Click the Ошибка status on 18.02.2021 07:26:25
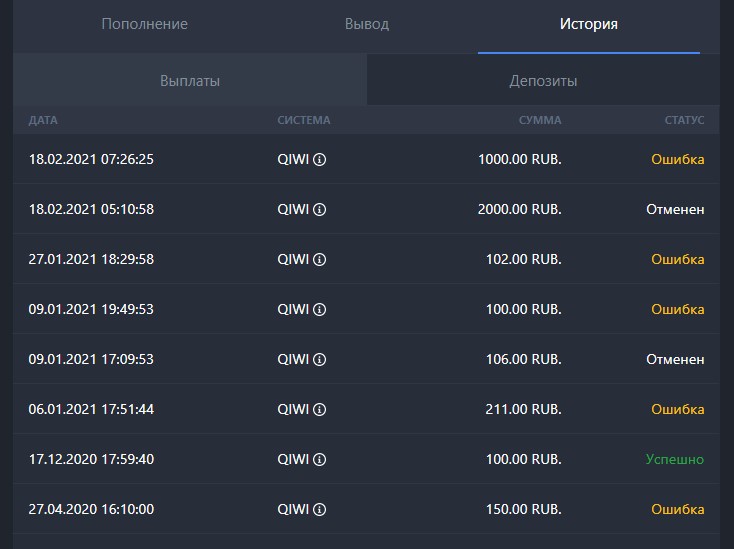 pyautogui.click(x=678, y=159)
